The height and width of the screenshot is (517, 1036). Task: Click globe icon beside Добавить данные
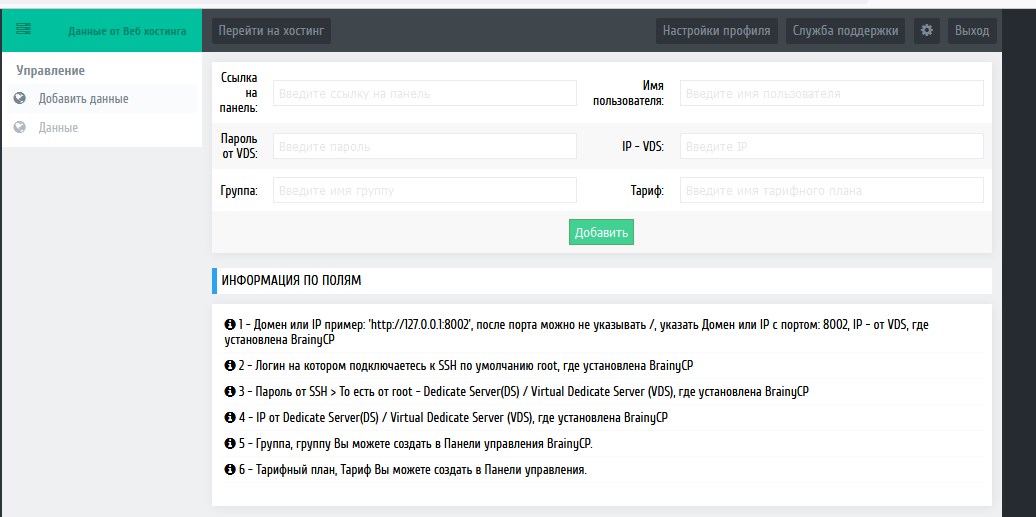[19, 98]
